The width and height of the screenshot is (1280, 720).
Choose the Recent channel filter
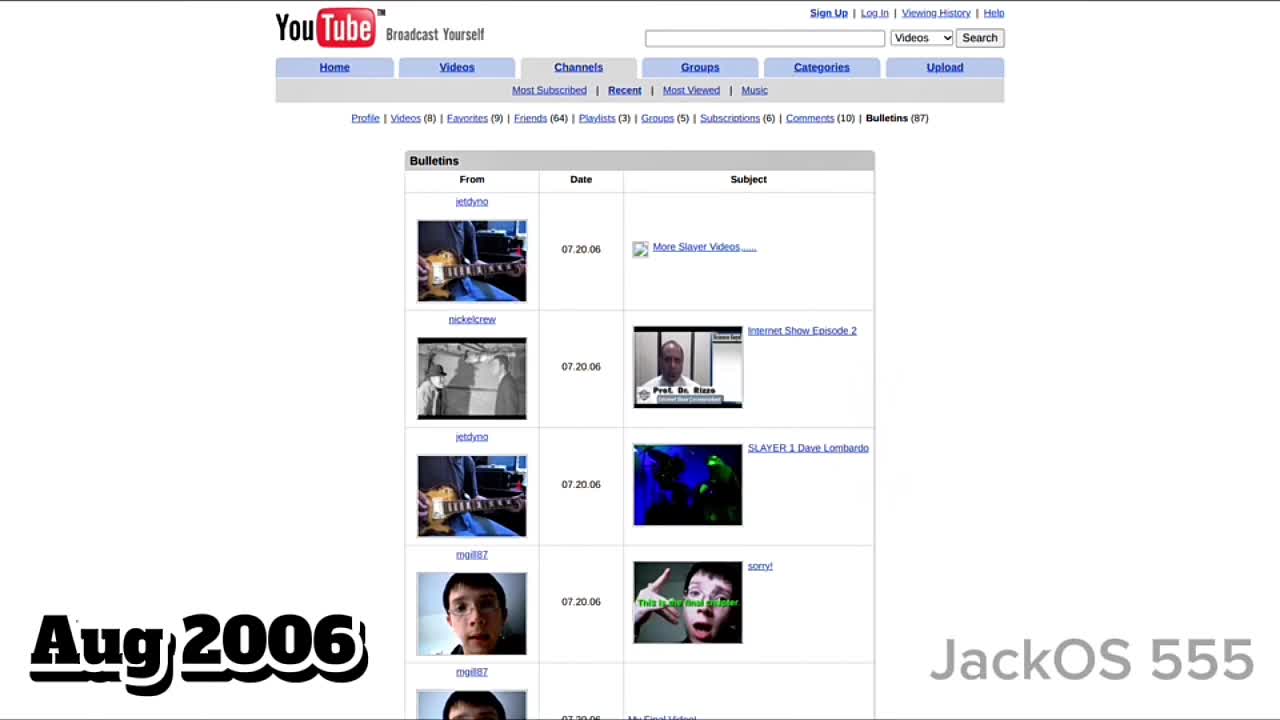624,90
